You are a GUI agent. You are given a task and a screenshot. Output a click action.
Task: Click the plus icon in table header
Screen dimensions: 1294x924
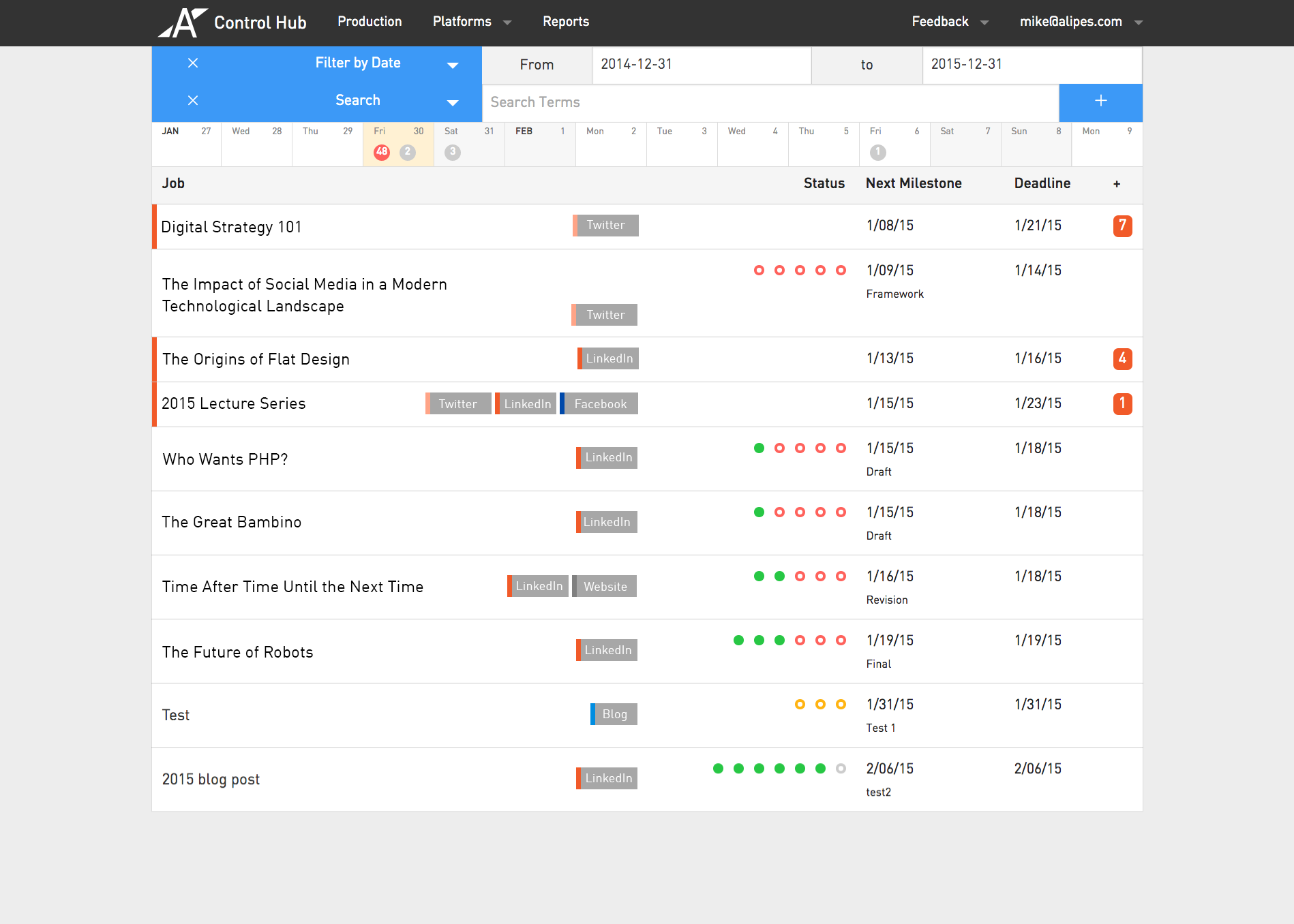click(1117, 184)
